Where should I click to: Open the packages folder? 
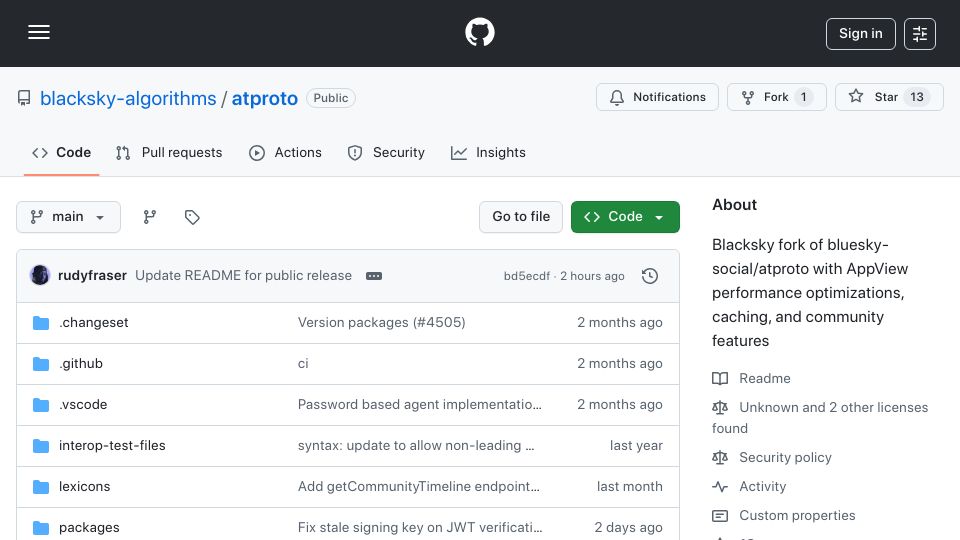pos(89,528)
